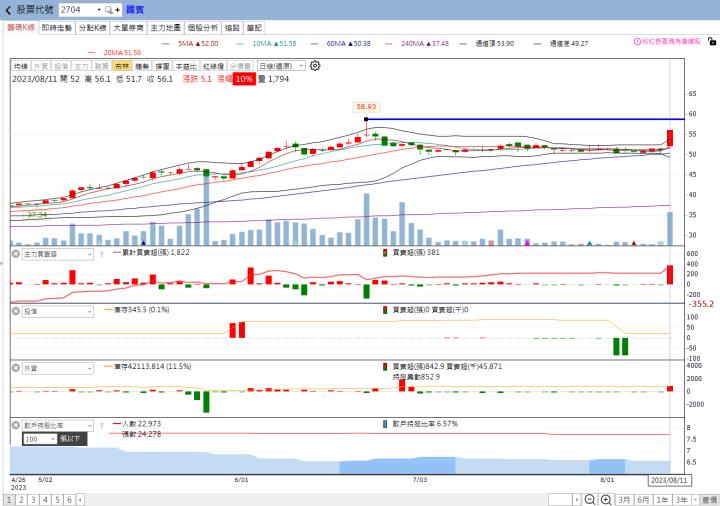Image resolution: width=720 pixels, height=506 pixels.
Task: Click the stock code input field 2704
Action: pos(81,10)
